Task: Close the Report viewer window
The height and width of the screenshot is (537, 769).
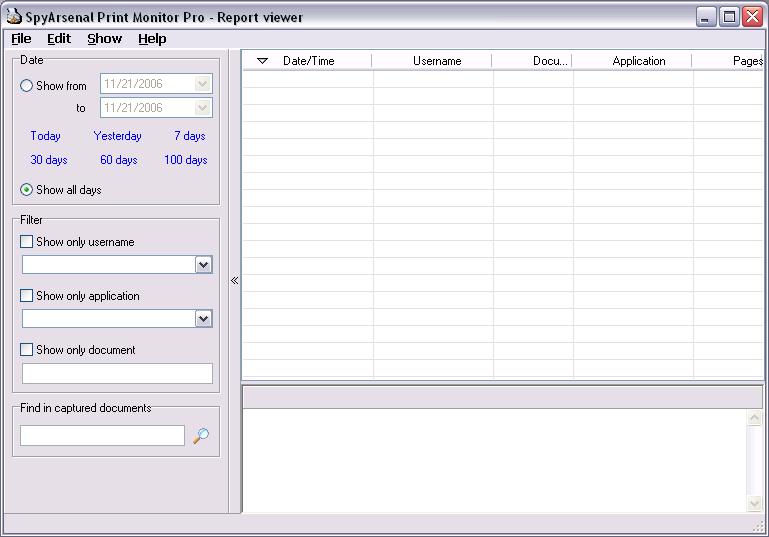Action: coord(752,17)
